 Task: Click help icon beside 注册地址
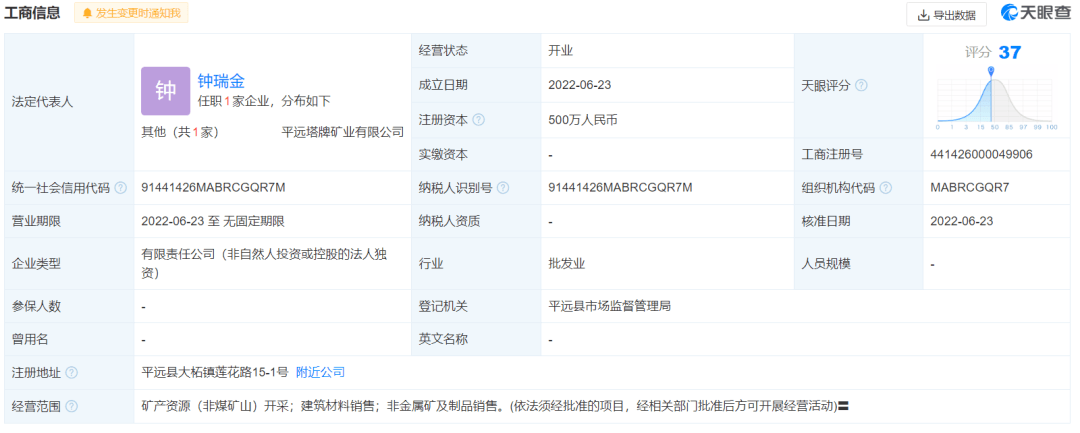click(71, 373)
